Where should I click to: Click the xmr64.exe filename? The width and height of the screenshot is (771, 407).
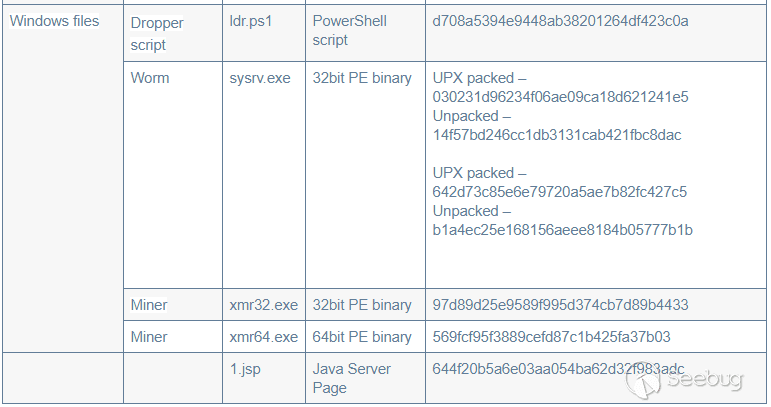(x=264, y=337)
